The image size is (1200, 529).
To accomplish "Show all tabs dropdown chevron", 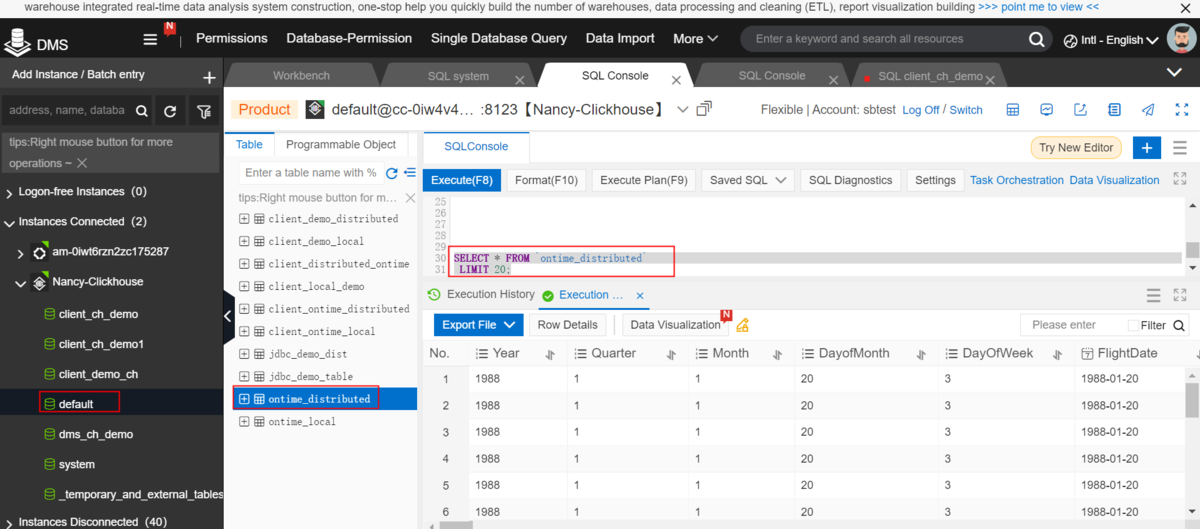I will click(x=1175, y=72).
